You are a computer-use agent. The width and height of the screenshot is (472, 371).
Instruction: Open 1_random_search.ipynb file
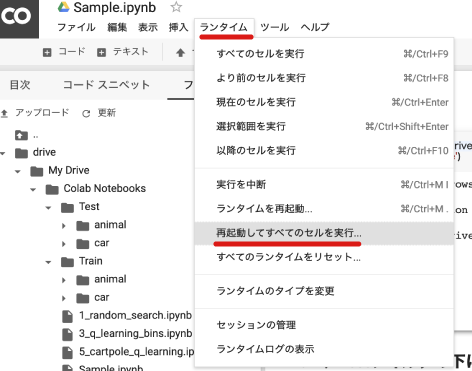click(x=135, y=315)
